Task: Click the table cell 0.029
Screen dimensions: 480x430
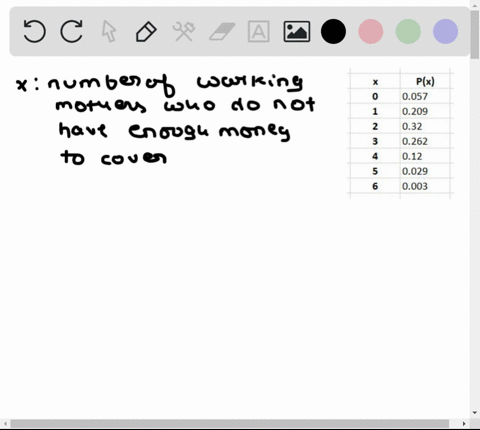Action: [425, 171]
